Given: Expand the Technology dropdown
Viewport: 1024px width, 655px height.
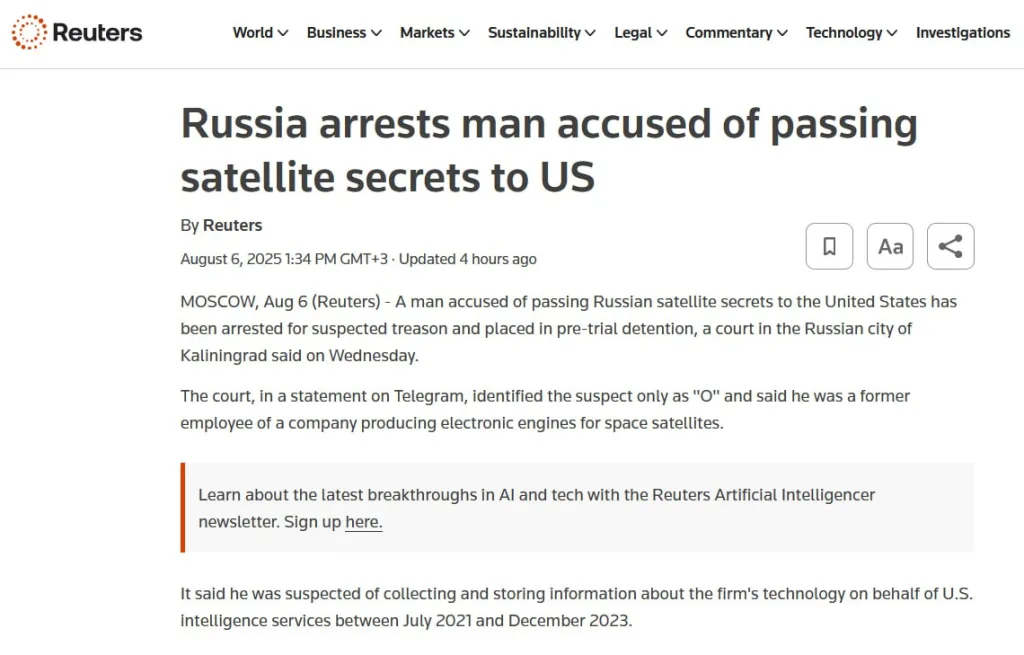Looking at the screenshot, I should [x=851, y=32].
